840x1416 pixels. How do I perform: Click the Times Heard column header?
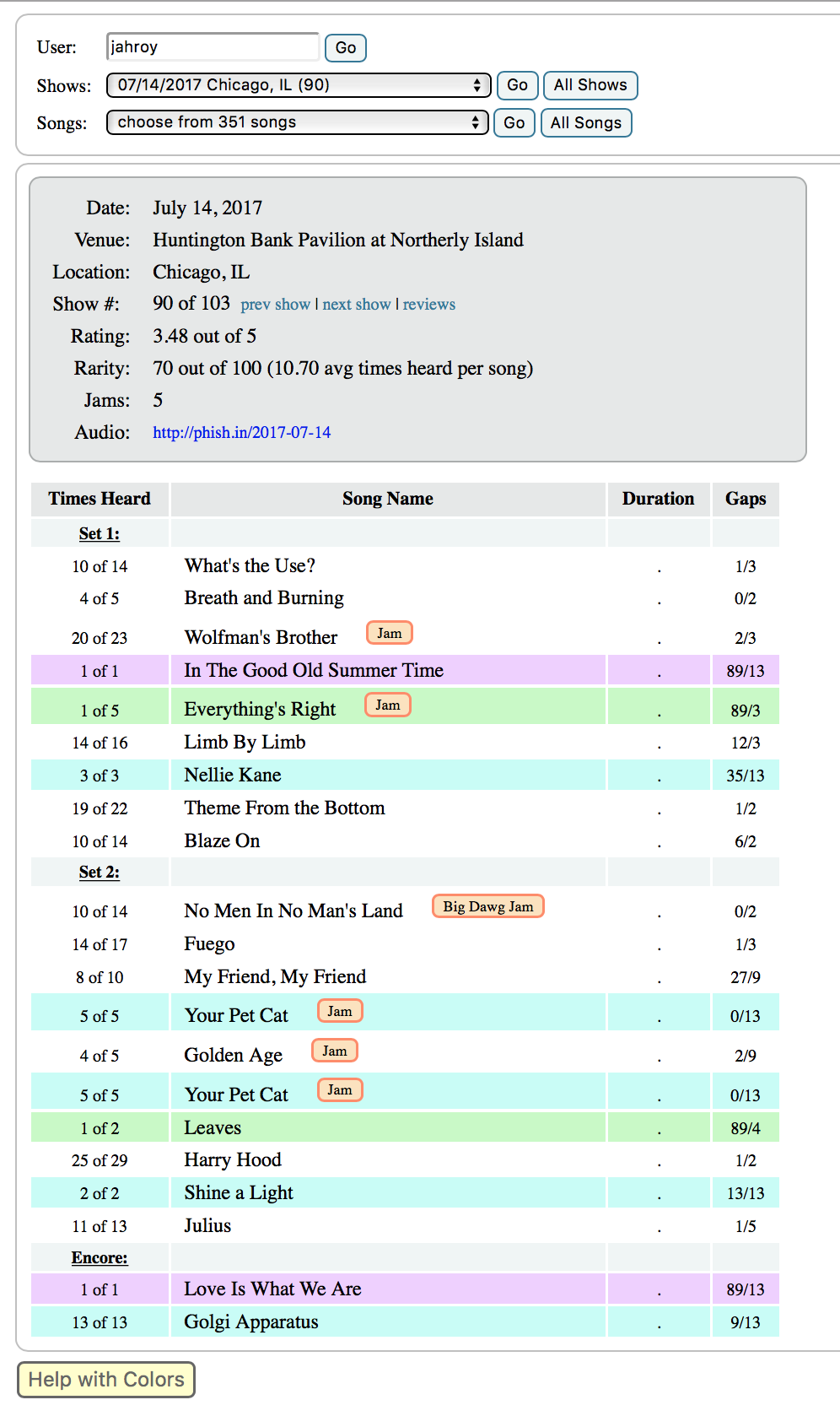point(100,499)
